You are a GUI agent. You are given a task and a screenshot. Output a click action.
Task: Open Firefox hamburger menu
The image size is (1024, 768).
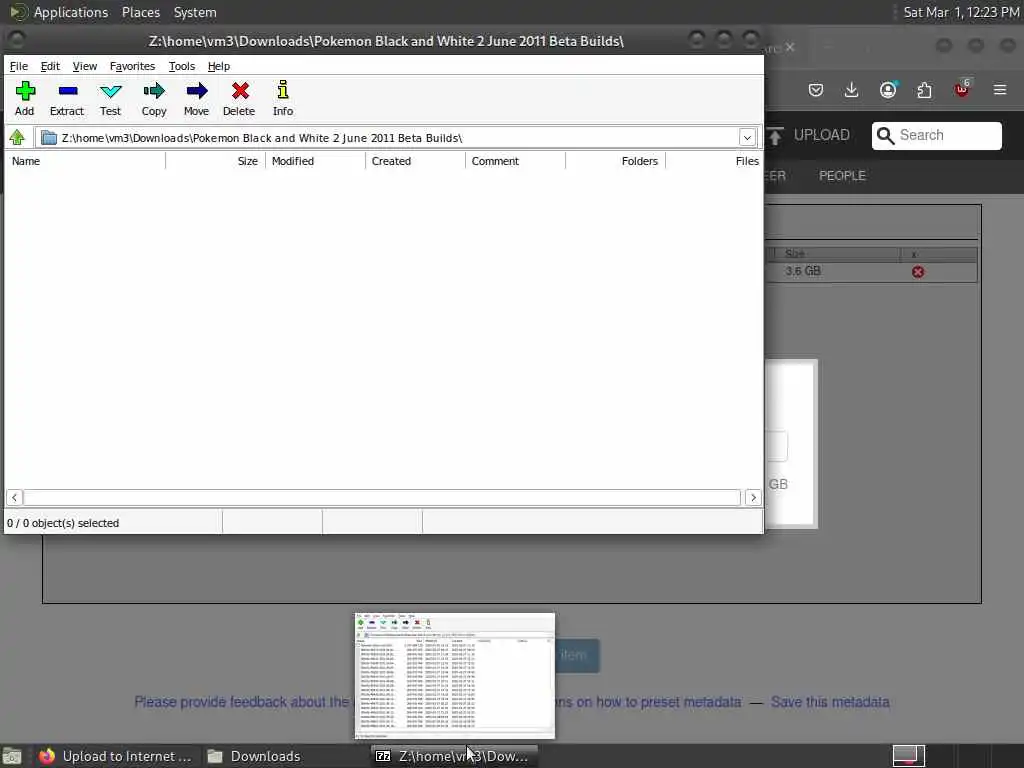click(1000, 89)
